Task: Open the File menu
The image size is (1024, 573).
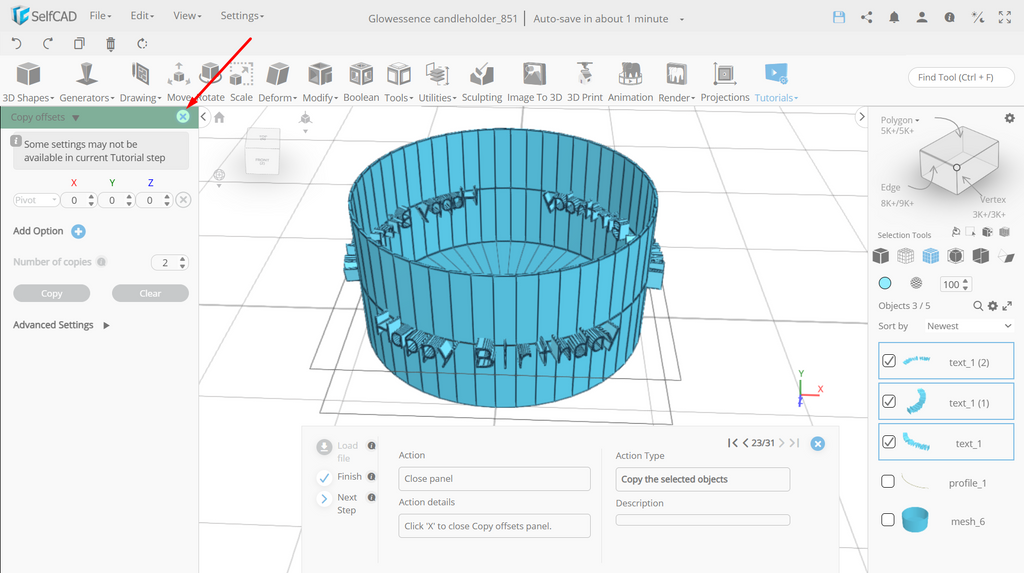Action: point(100,16)
